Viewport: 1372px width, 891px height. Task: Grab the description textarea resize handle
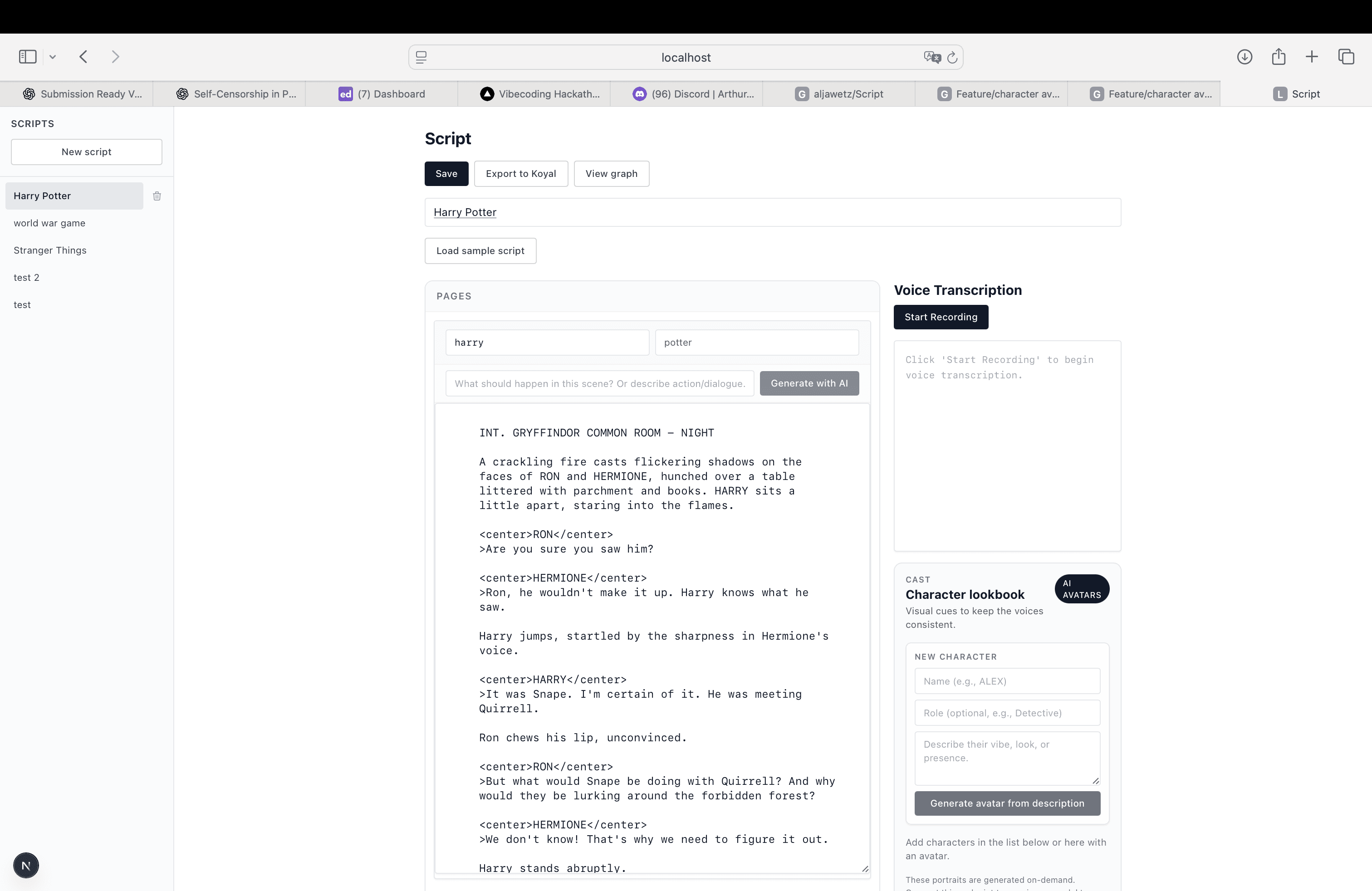point(1095,780)
